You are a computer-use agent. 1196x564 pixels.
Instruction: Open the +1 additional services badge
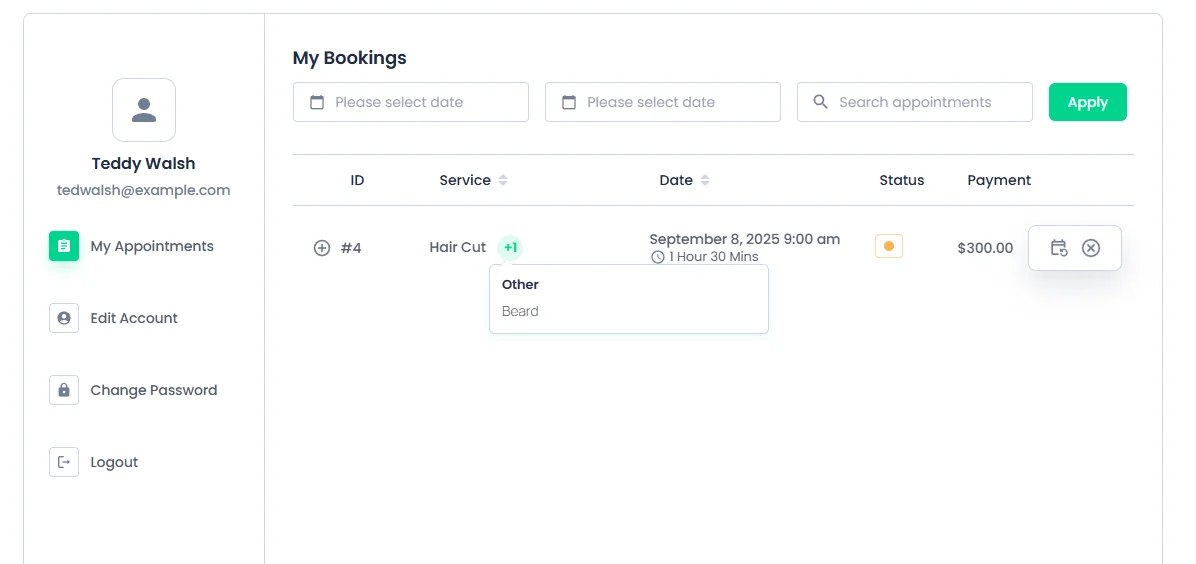510,247
